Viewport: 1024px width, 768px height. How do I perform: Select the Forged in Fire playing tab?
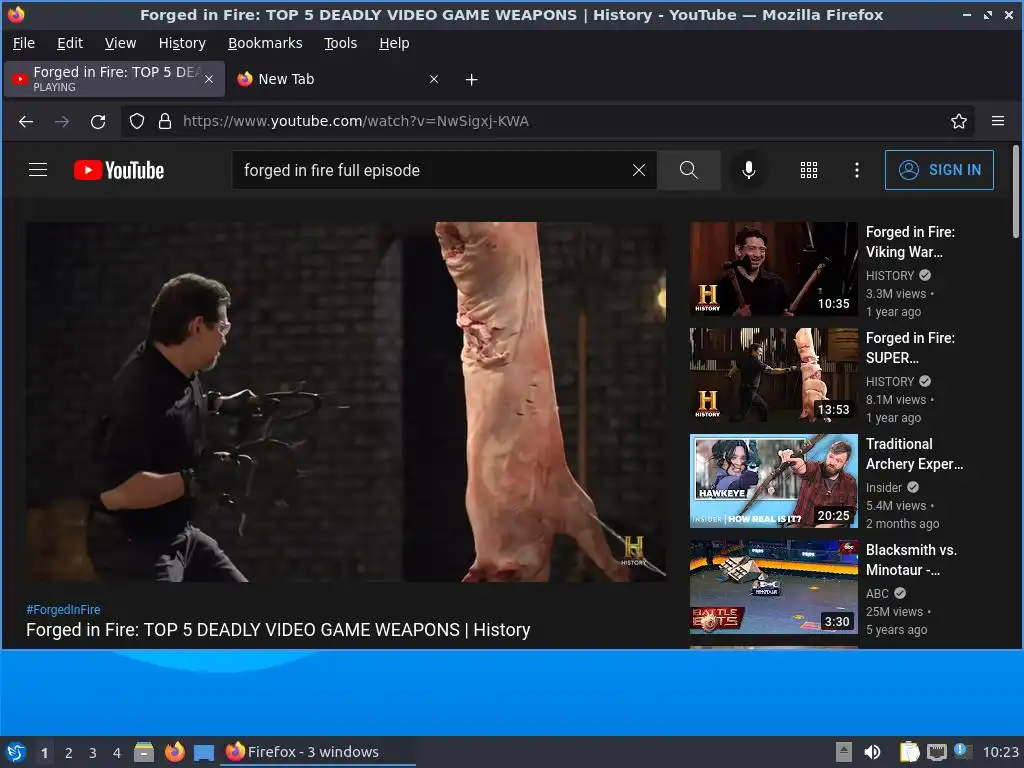(114, 79)
